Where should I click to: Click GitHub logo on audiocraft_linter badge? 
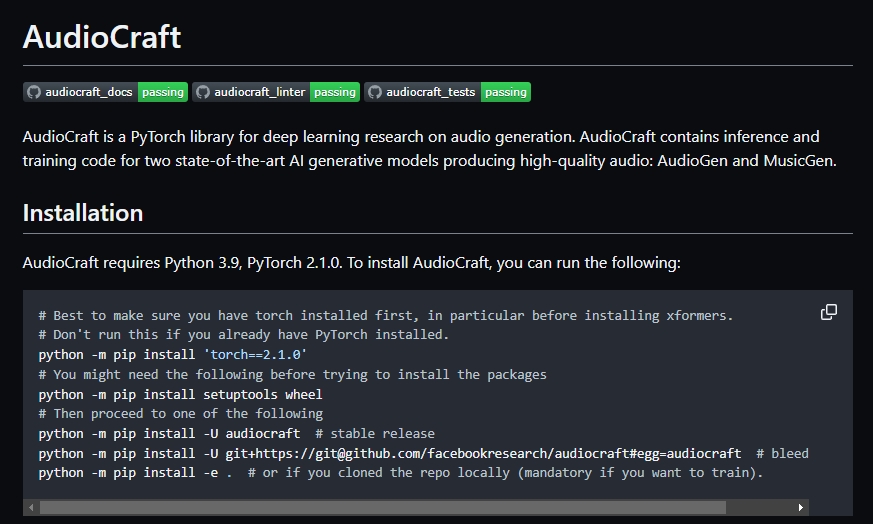pyautogui.click(x=203, y=92)
